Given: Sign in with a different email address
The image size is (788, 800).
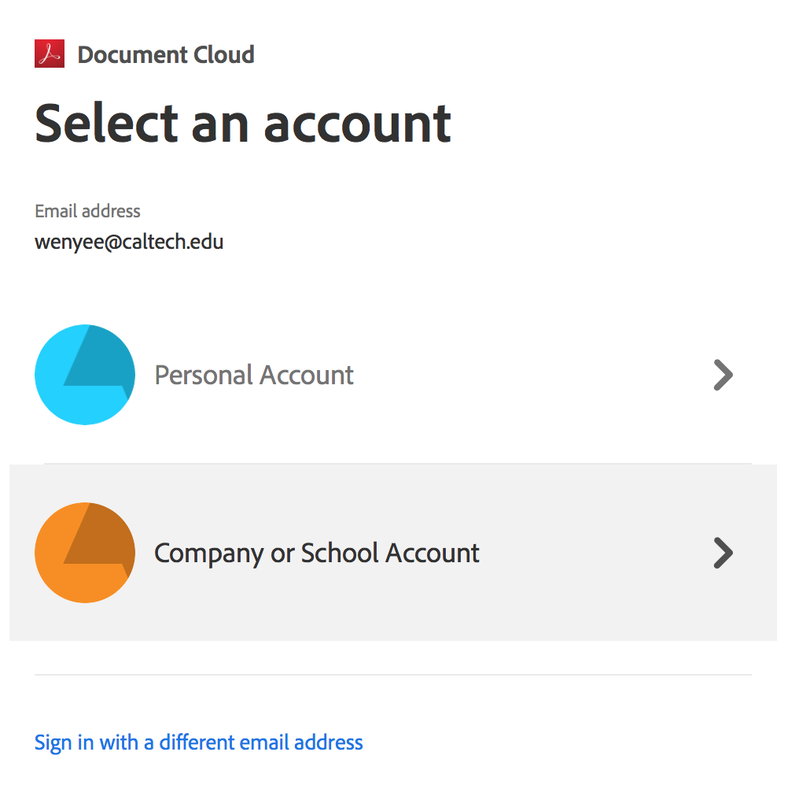Looking at the screenshot, I should tap(198, 742).
